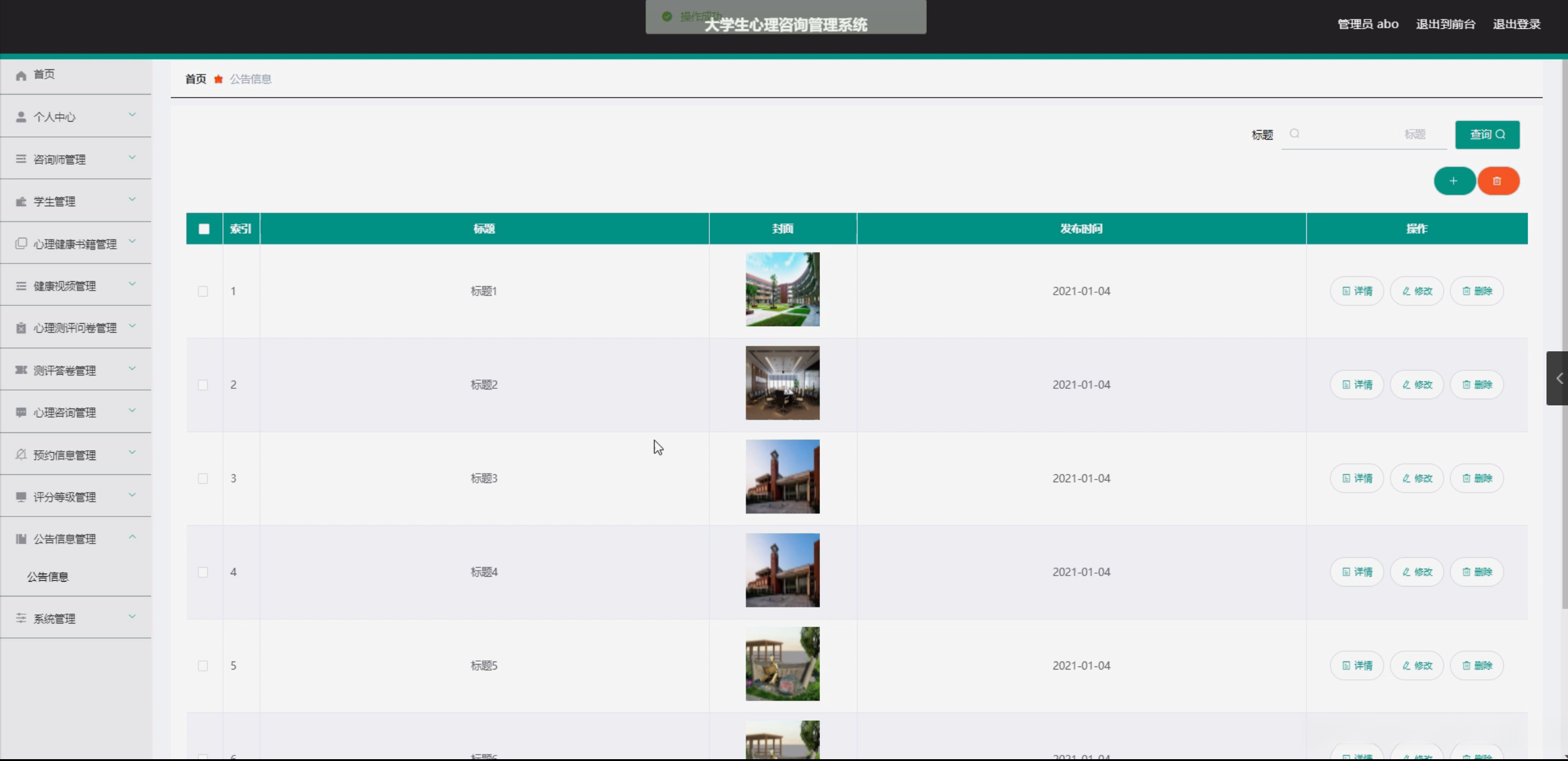Check the checkbox for row 标题4
This screenshot has width=1568, height=761.
pyautogui.click(x=203, y=572)
